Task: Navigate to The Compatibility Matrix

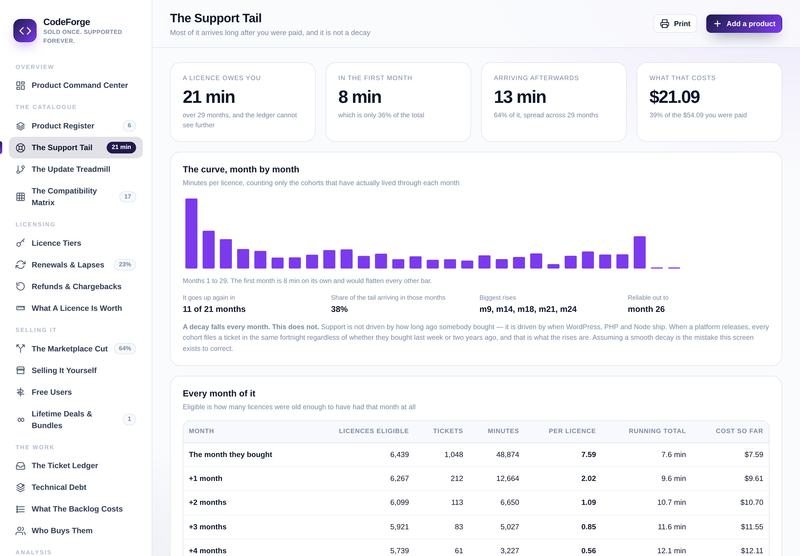Action: 76,196
